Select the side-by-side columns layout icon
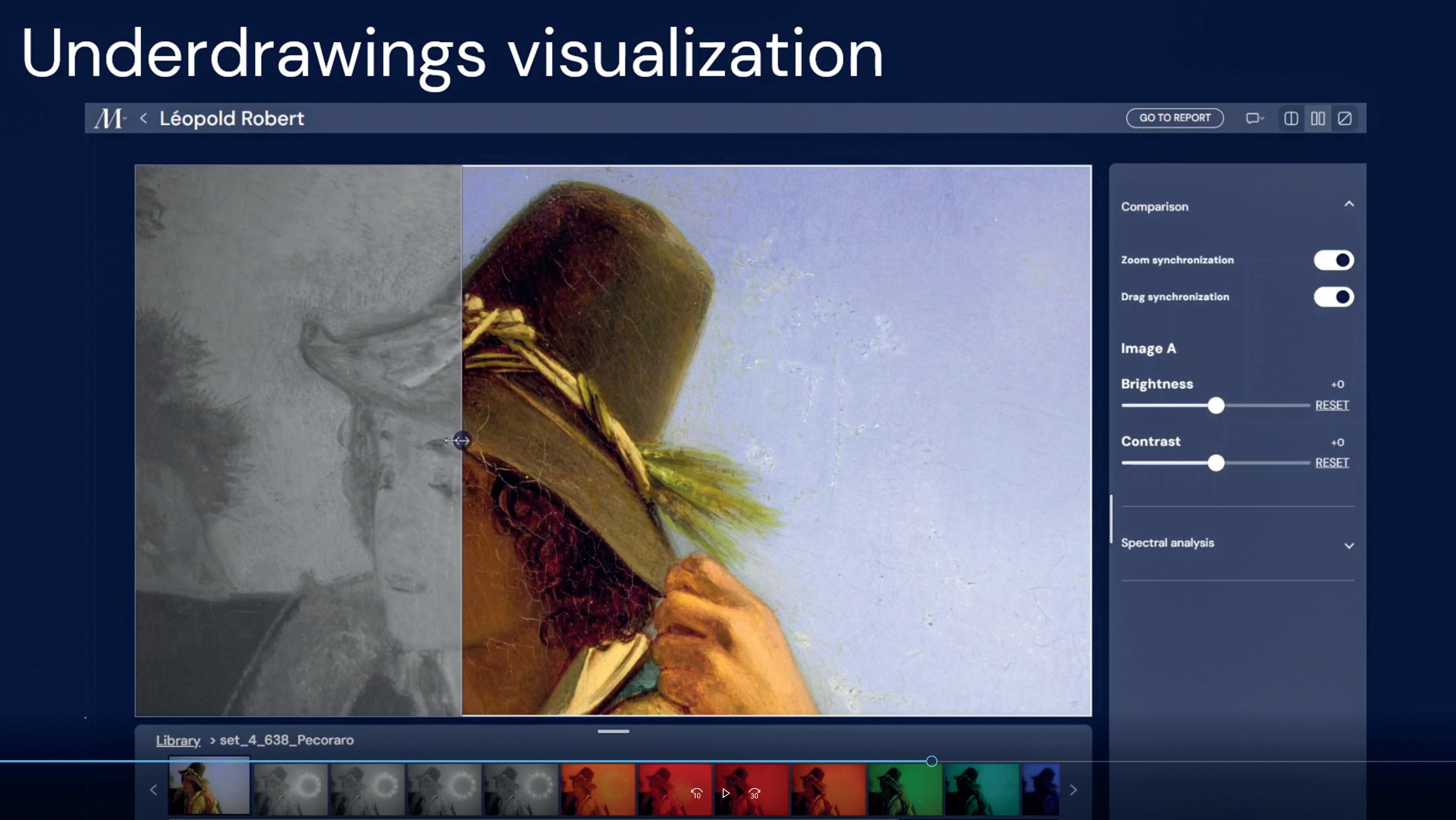Viewport: 1456px width, 820px height. click(1317, 118)
